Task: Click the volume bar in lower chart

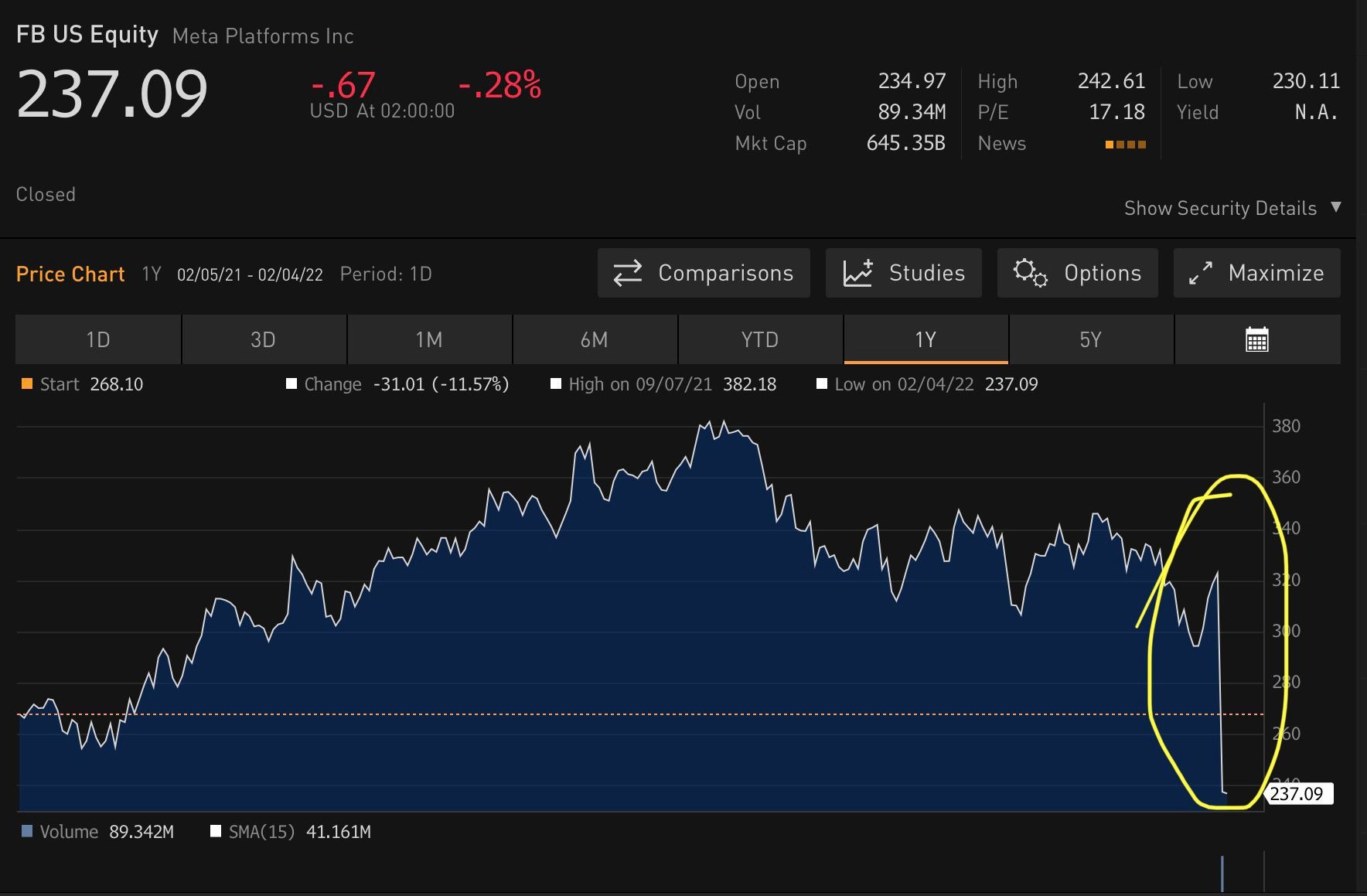Action: (x=1222, y=874)
